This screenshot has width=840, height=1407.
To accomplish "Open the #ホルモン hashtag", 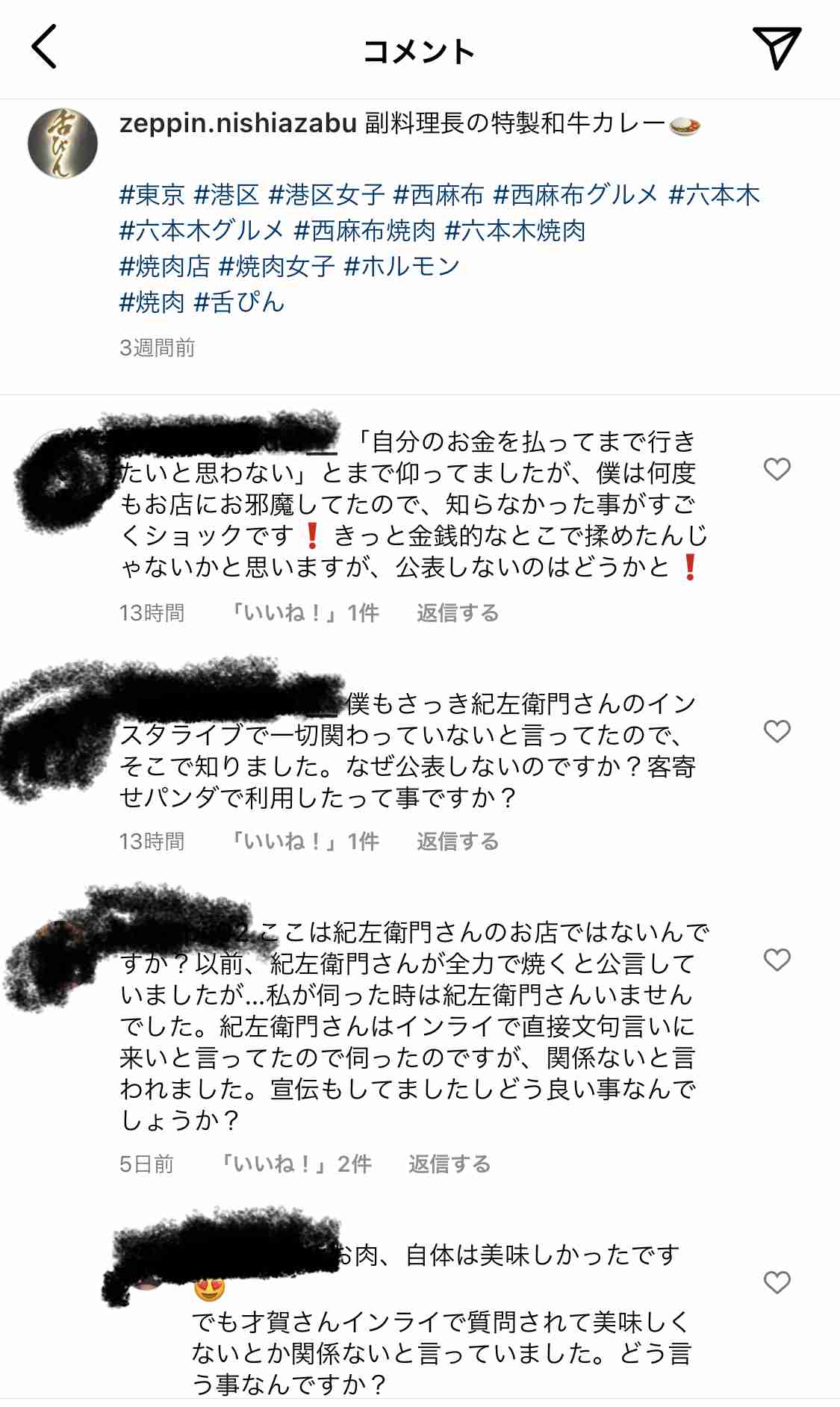I will [402, 267].
